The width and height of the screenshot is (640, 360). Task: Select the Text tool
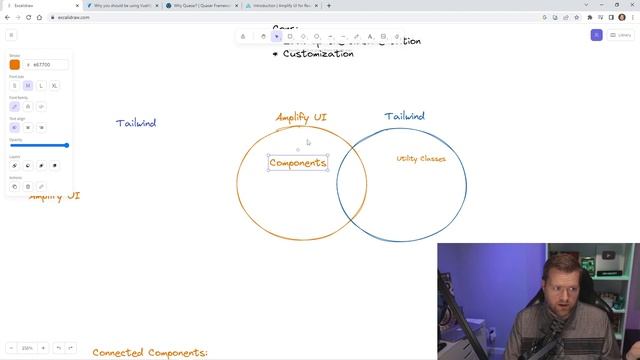click(x=370, y=37)
